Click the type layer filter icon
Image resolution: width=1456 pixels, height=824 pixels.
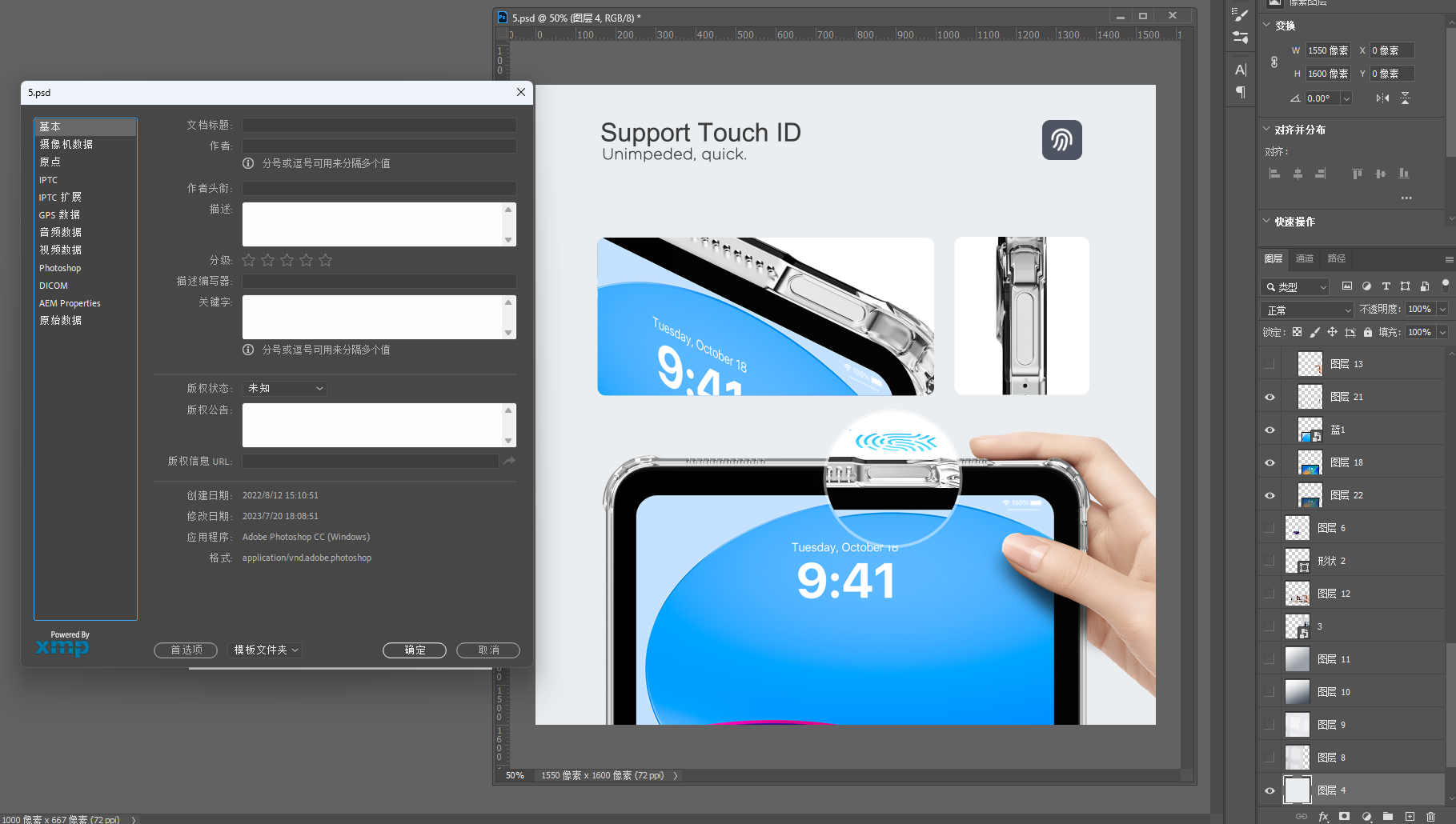pos(1386,286)
